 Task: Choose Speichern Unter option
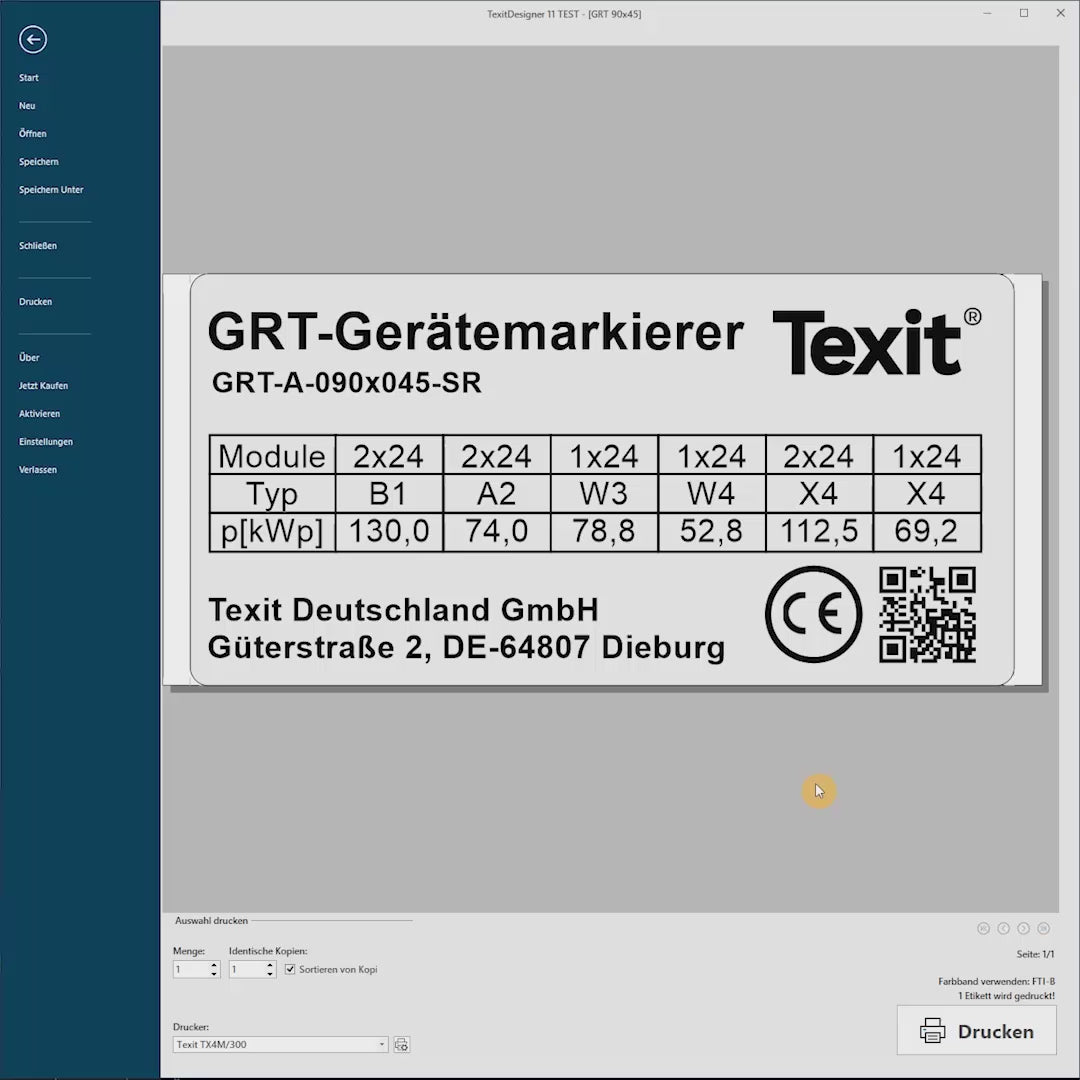pyautogui.click(x=51, y=189)
